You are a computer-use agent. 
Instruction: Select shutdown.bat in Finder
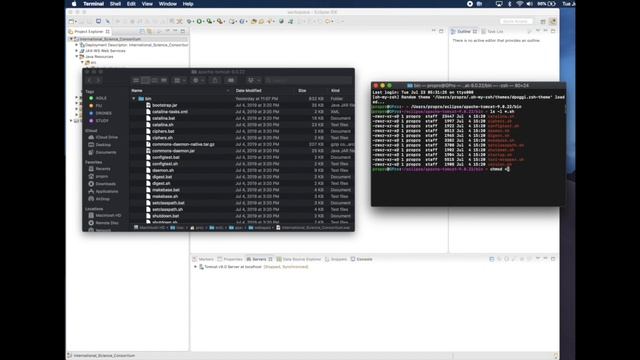(165, 216)
